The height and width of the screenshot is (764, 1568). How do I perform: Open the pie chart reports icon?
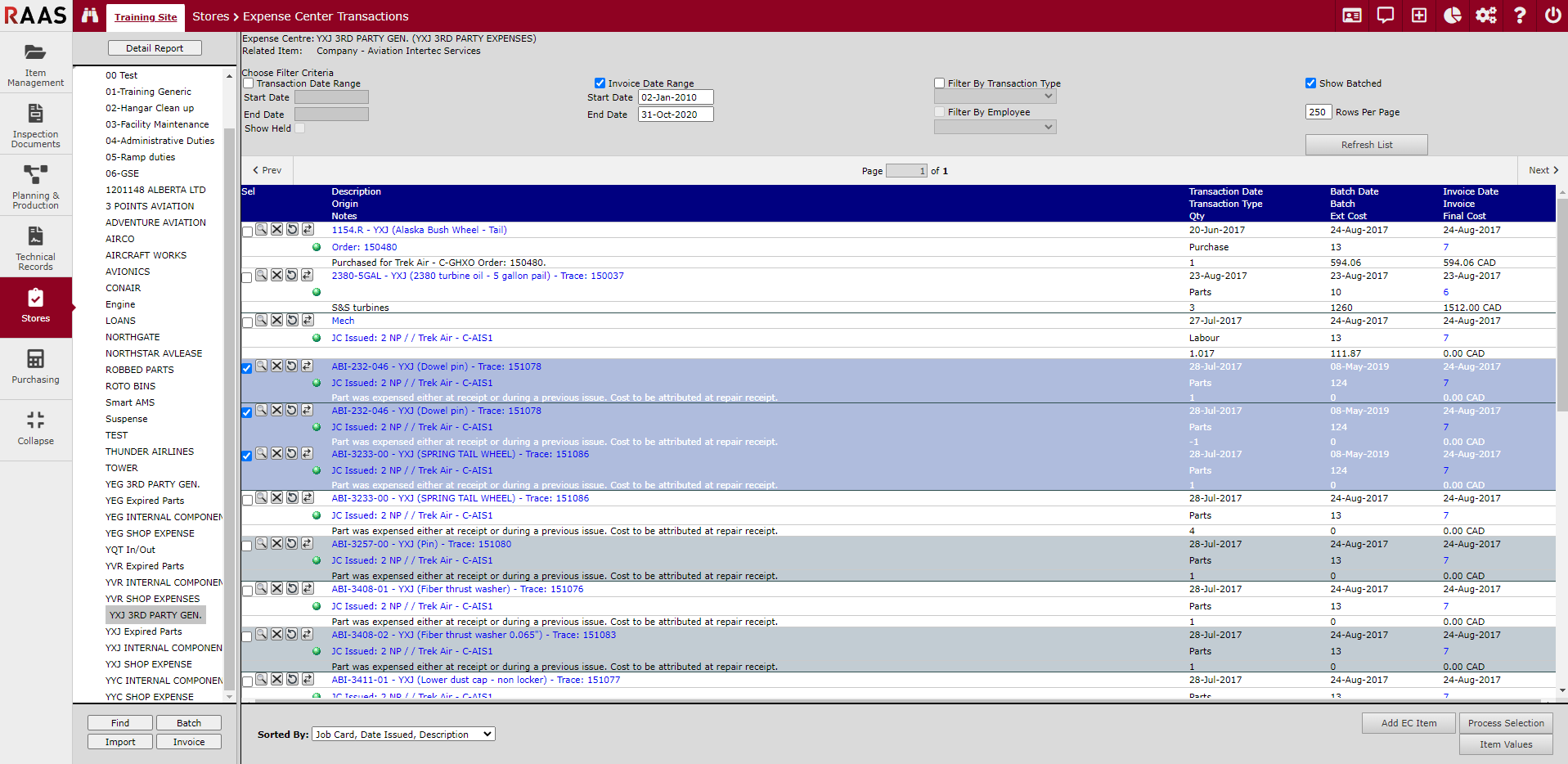pyautogui.click(x=1453, y=16)
